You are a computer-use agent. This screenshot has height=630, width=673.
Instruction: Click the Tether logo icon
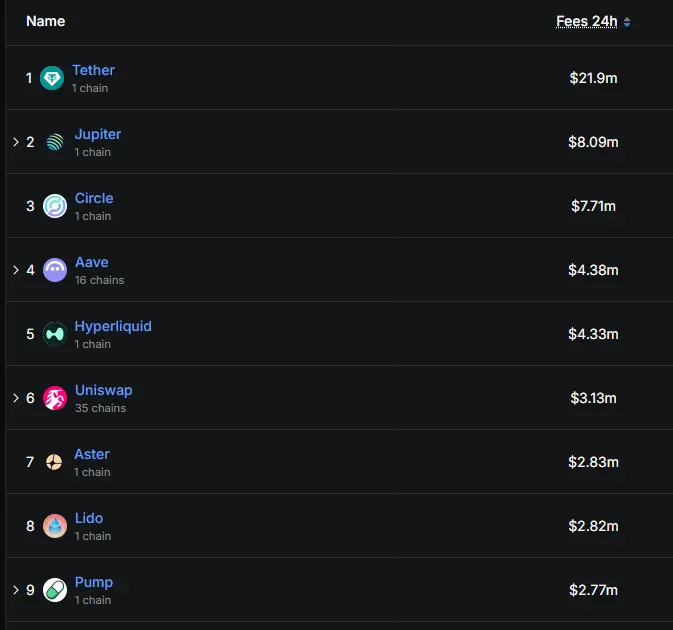(x=52, y=78)
